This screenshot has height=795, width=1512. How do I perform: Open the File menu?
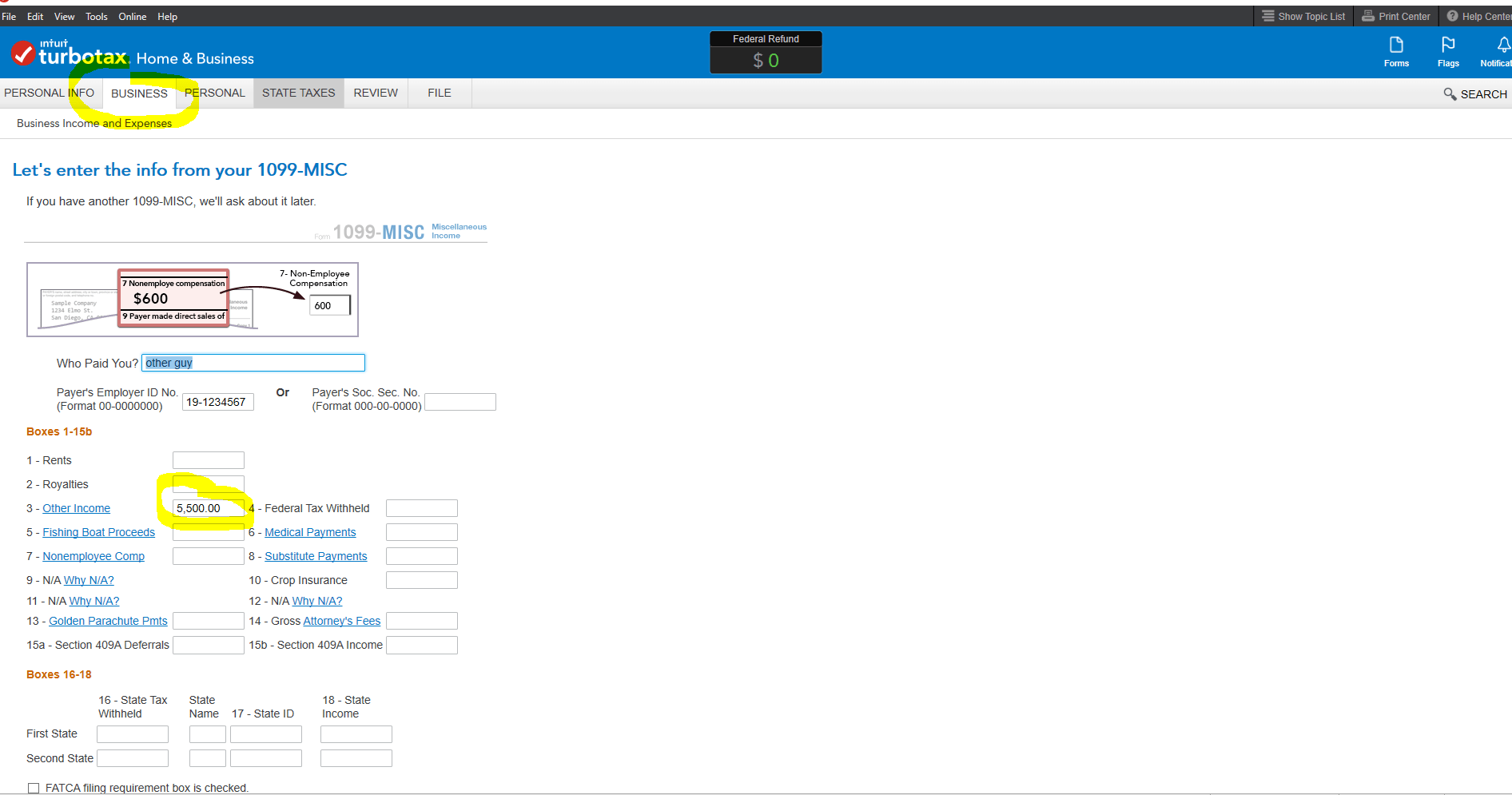coord(9,17)
